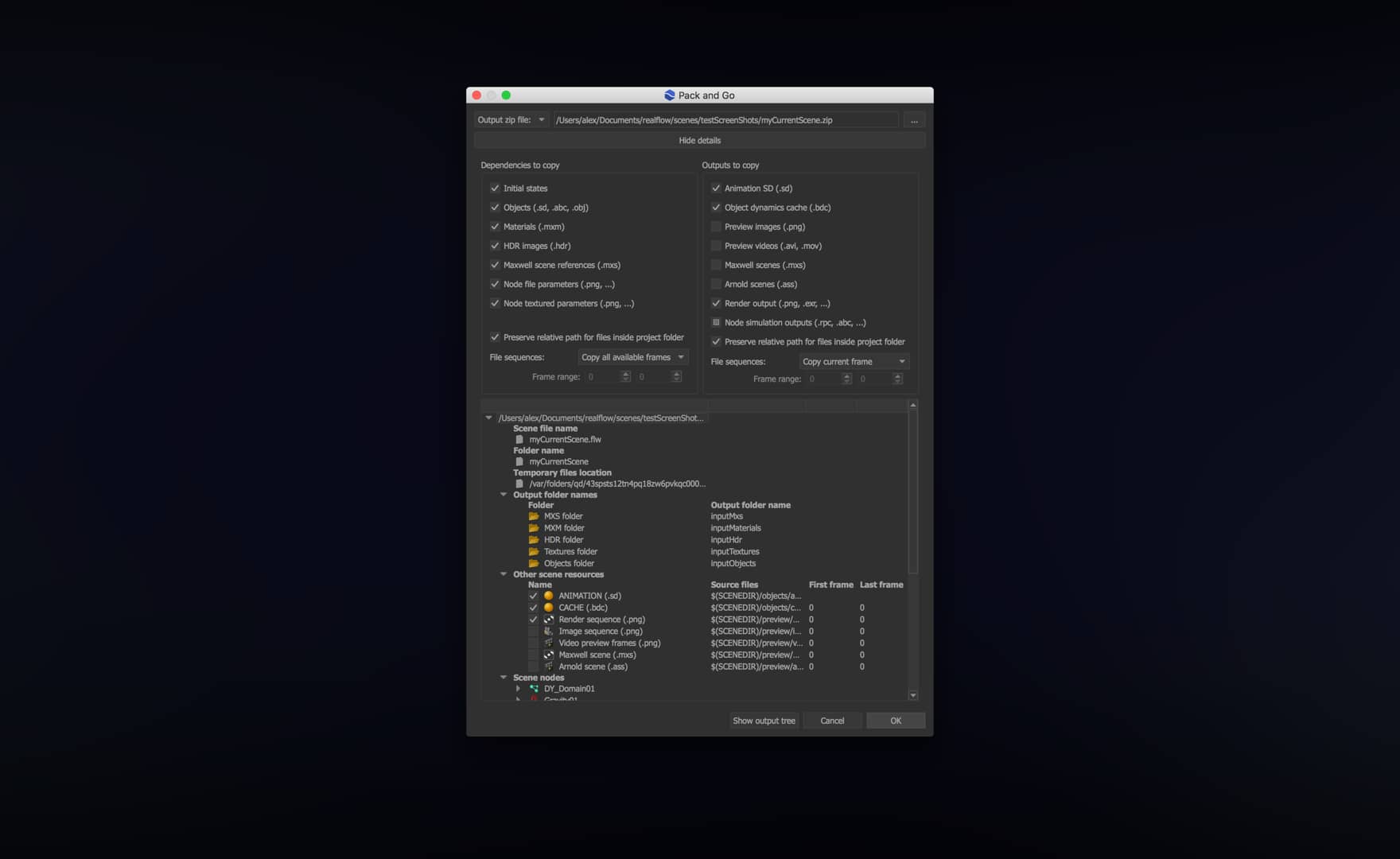Click the Video preview frames filmstrip icon
The image size is (1400, 859).
550,643
